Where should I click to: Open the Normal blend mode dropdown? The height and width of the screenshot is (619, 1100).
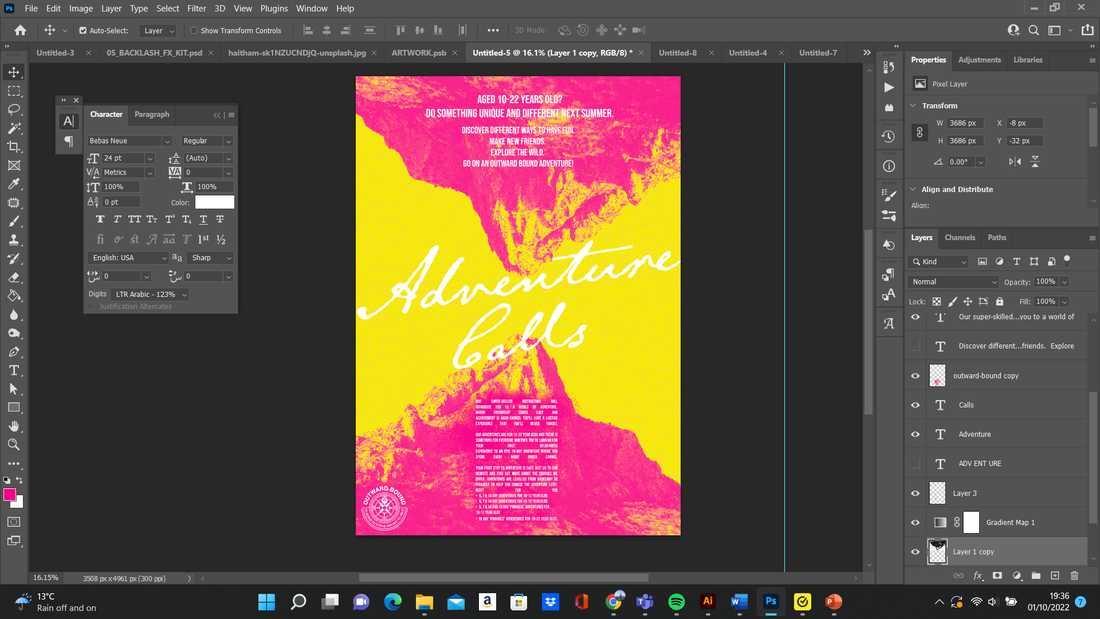pyautogui.click(x=953, y=282)
